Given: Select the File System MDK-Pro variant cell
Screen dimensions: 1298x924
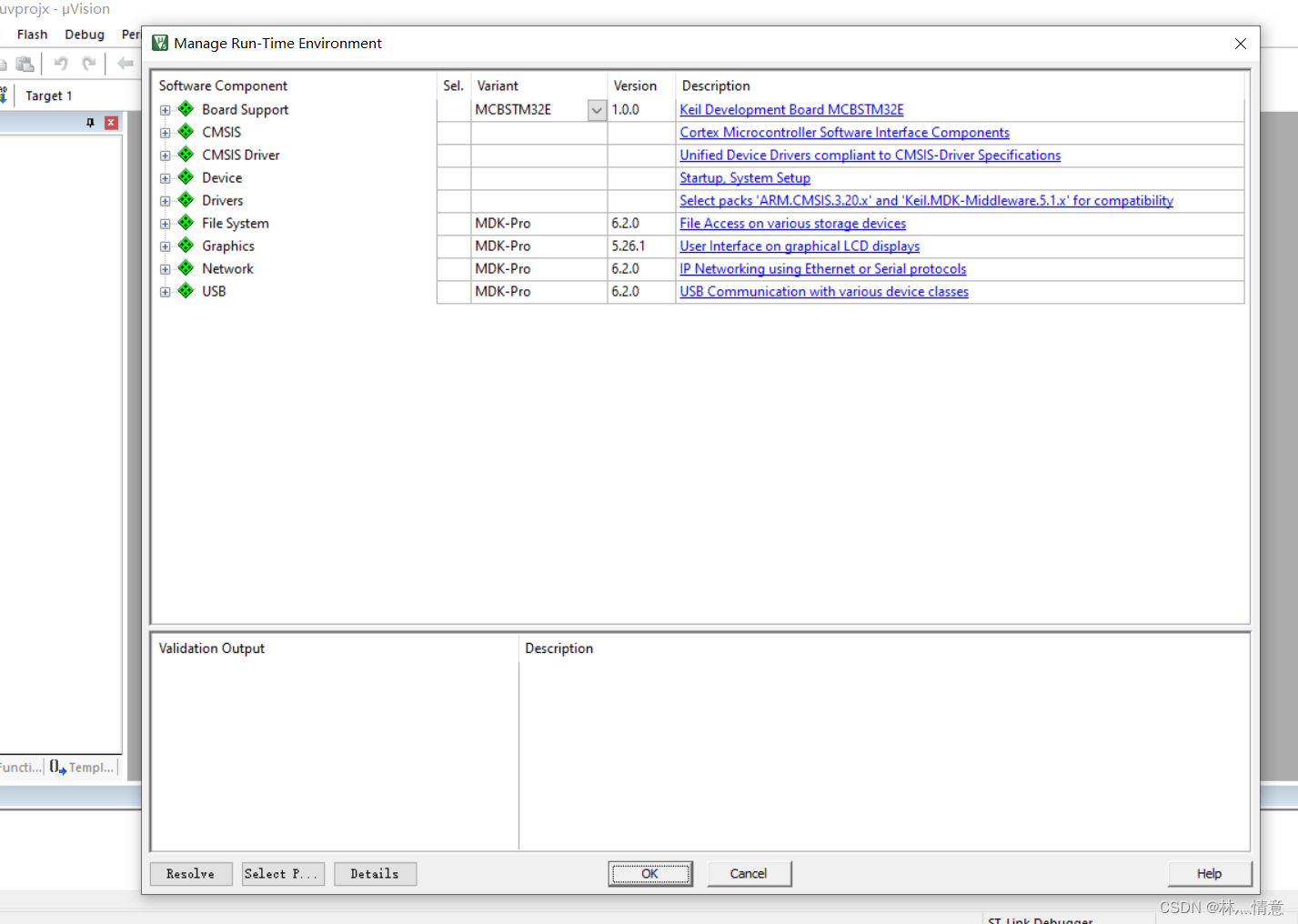Looking at the screenshot, I should coord(538,224).
